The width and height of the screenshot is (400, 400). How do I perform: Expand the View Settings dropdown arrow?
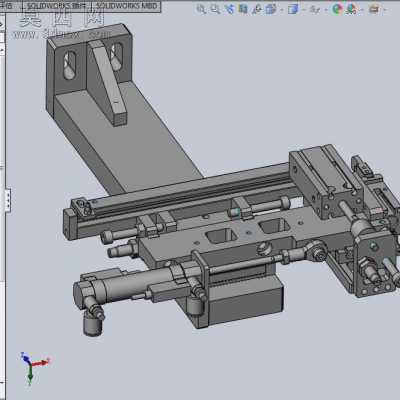pos(384,10)
